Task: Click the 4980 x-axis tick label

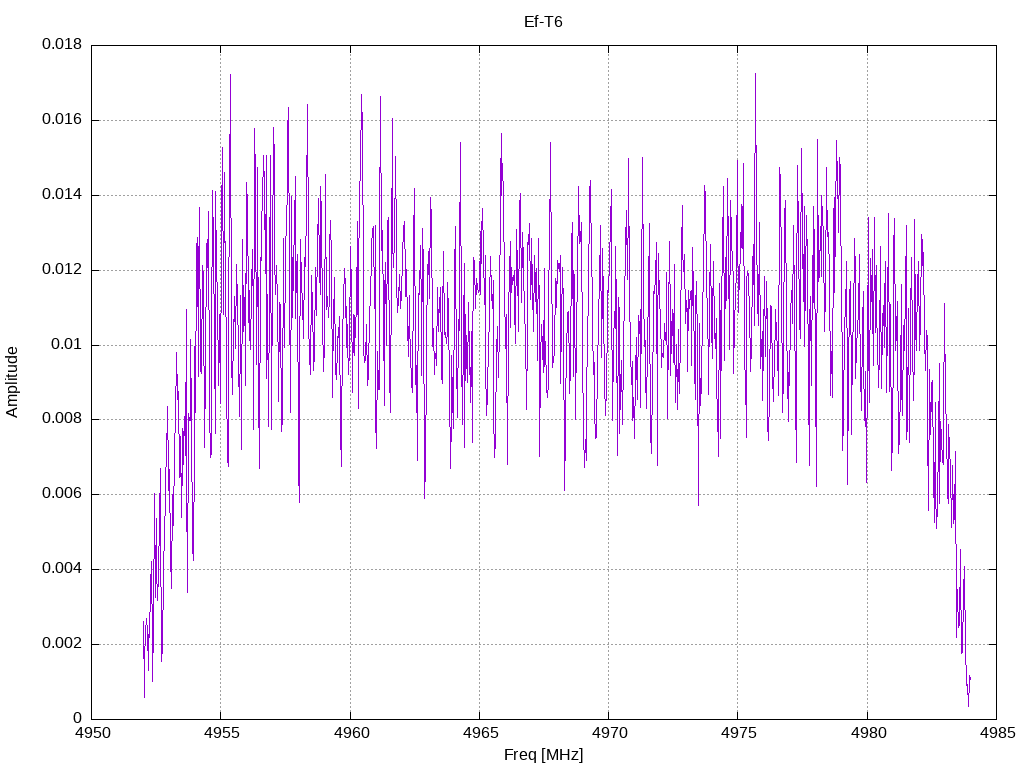Action: tap(869, 733)
